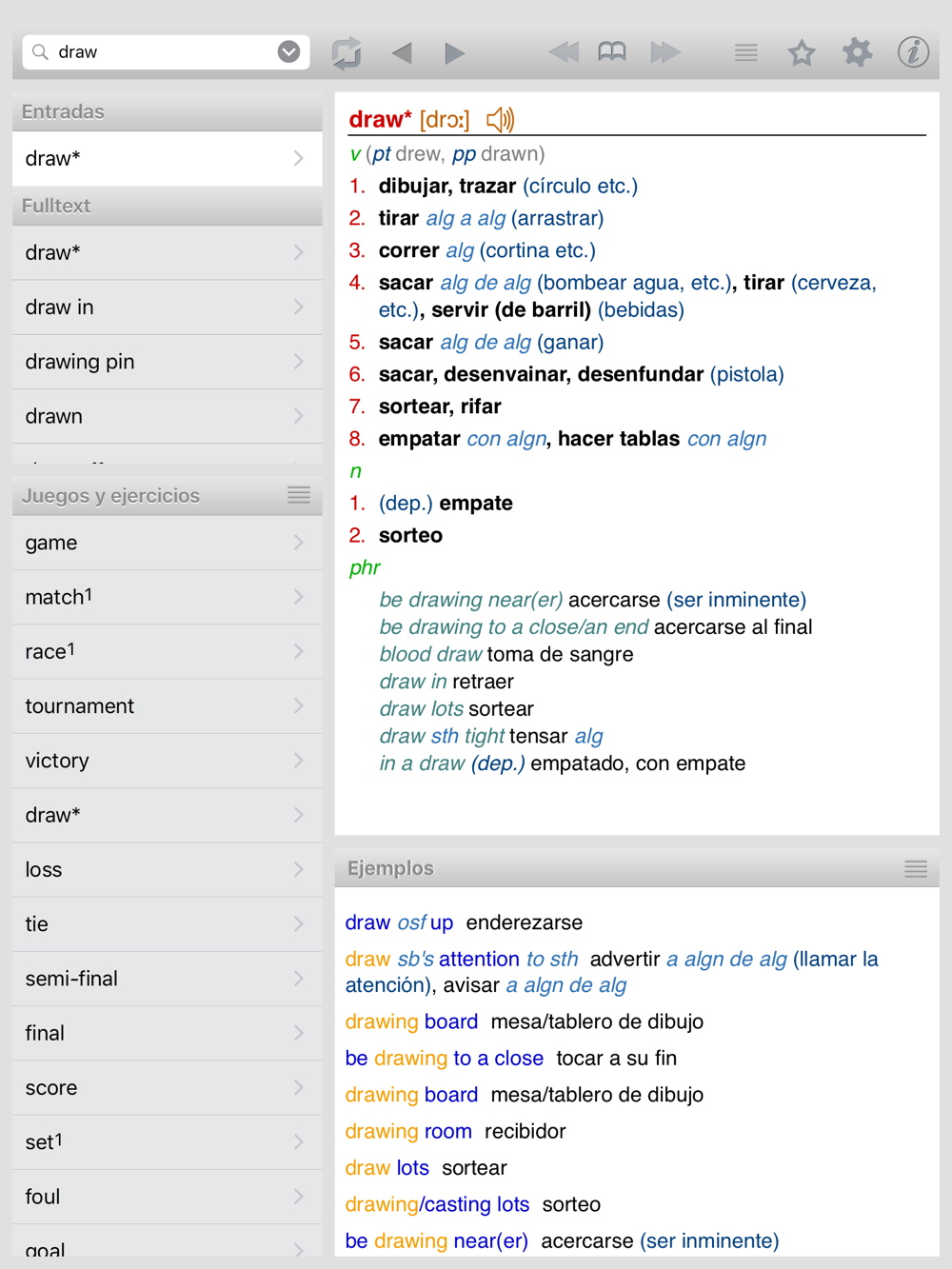Open the toolbar list menu icon
This screenshot has width=952, height=1269.
coord(746,52)
